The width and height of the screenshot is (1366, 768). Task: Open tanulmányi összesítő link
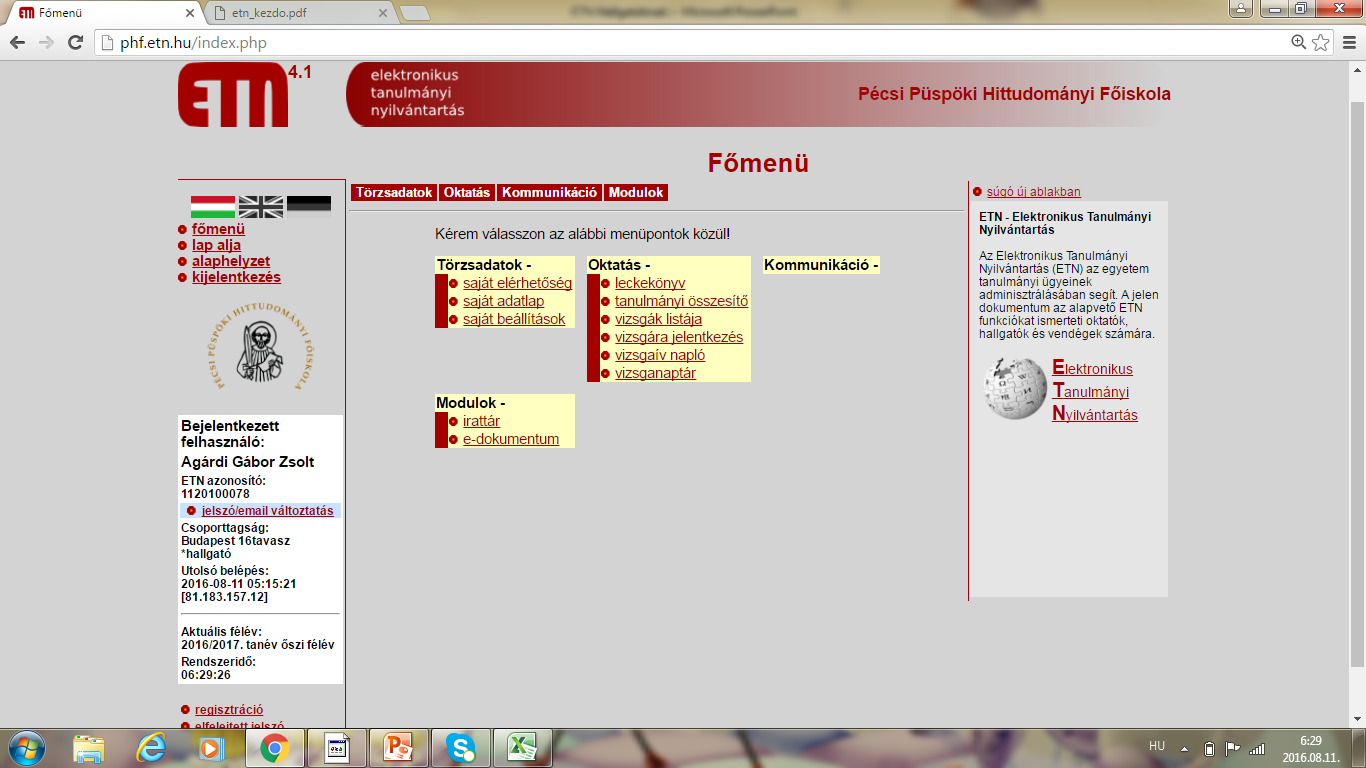(681, 301)
